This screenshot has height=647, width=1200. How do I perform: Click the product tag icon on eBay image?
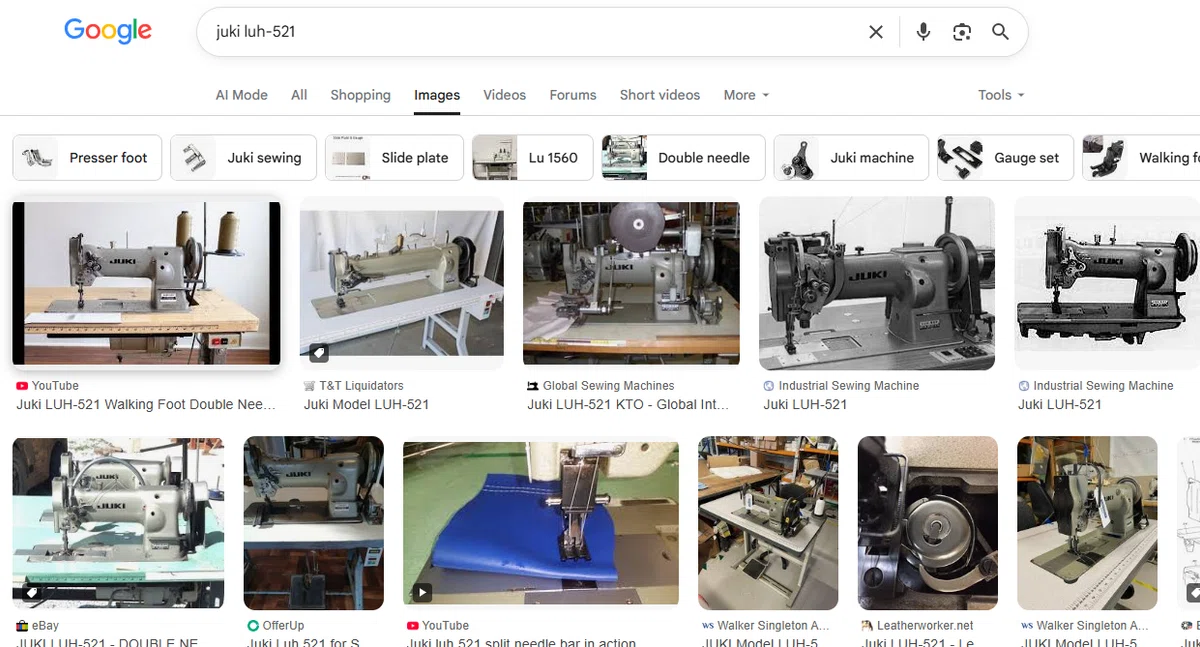[31, 593]
